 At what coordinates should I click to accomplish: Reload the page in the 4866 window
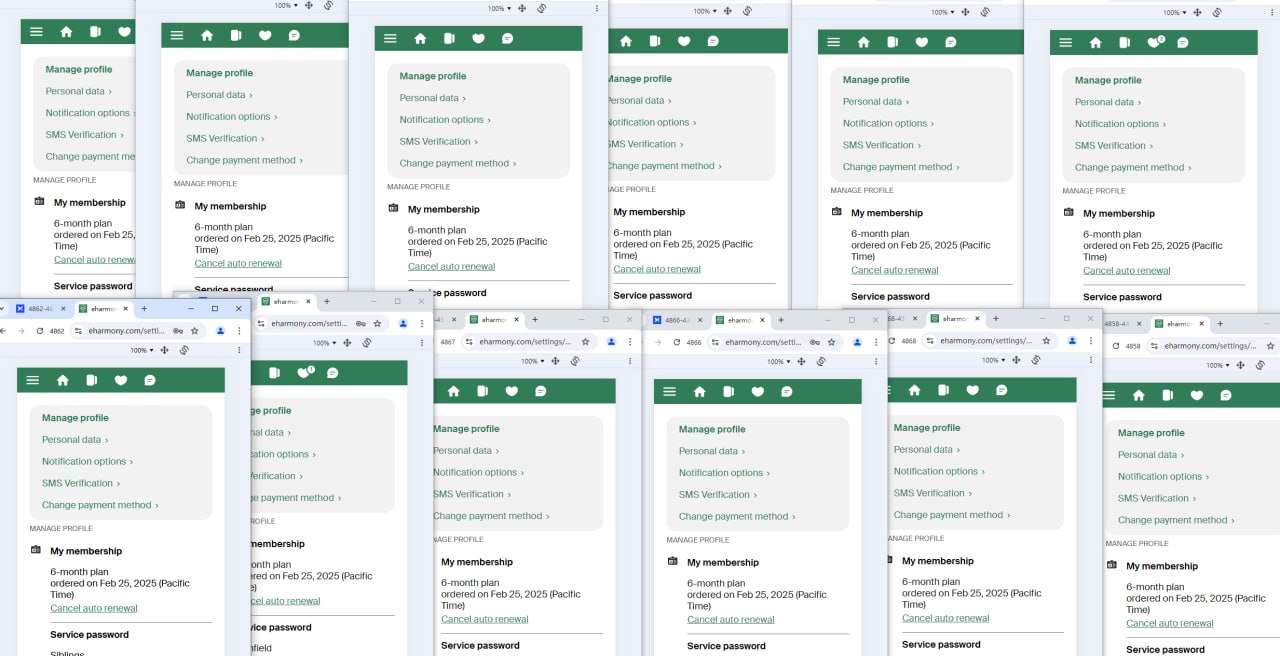676,342
